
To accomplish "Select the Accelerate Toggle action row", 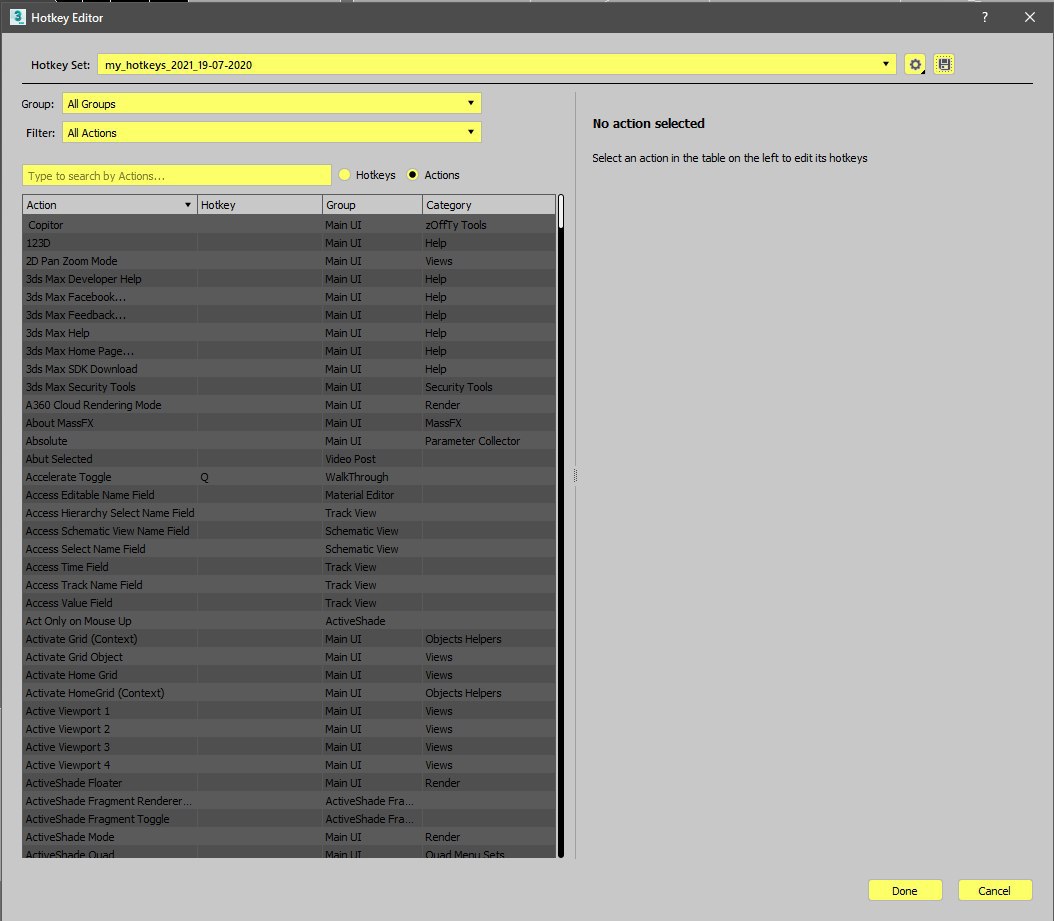I will click(289, 477).
